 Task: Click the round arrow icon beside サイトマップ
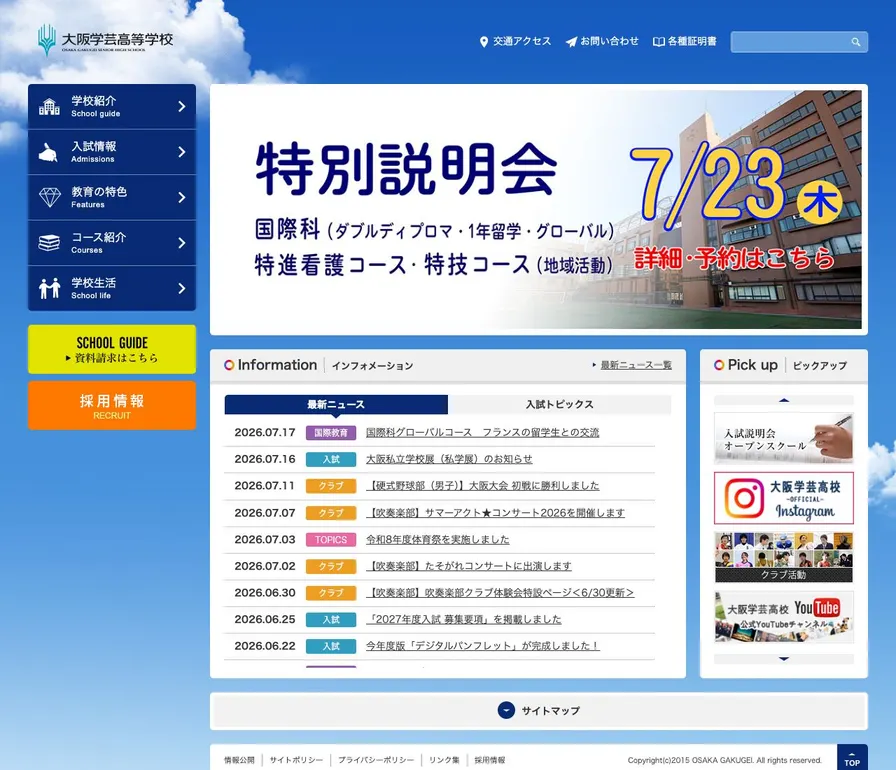pos(506,710)
